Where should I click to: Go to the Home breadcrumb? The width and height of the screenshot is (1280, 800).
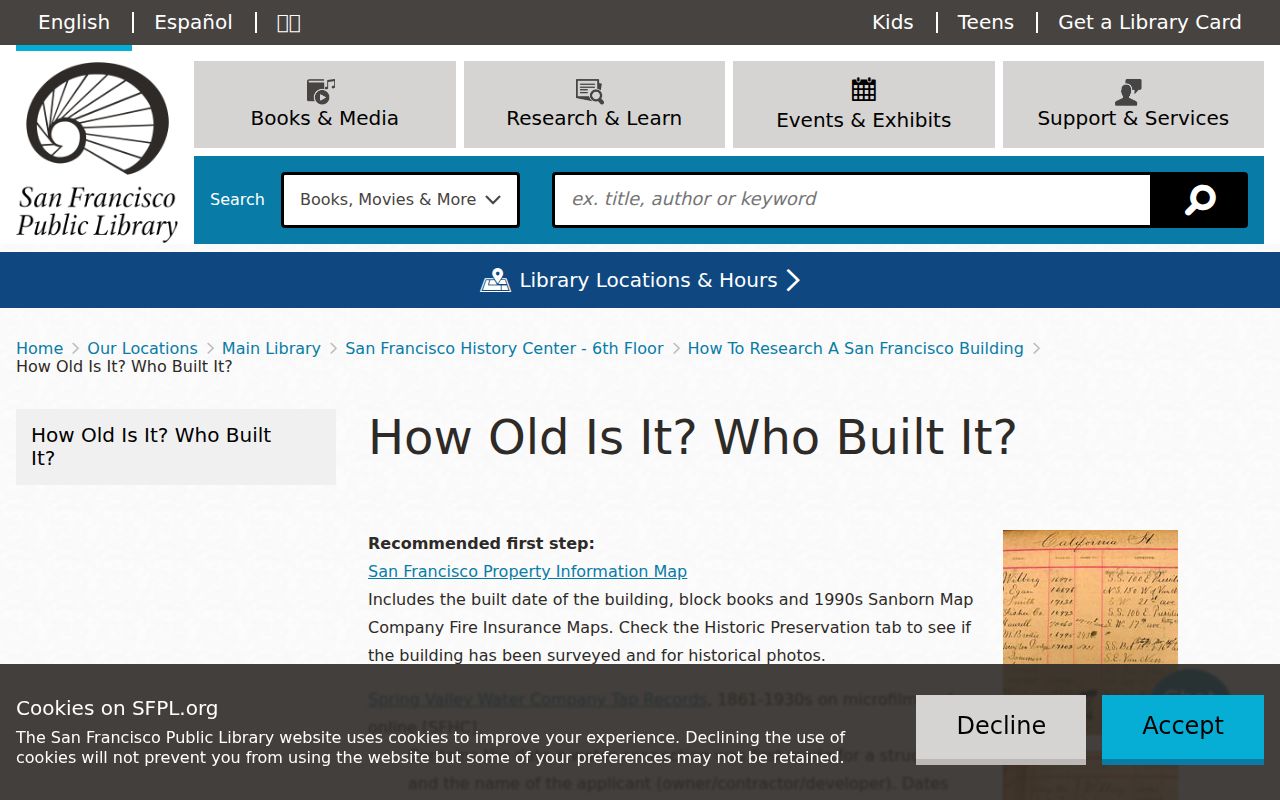40,348
